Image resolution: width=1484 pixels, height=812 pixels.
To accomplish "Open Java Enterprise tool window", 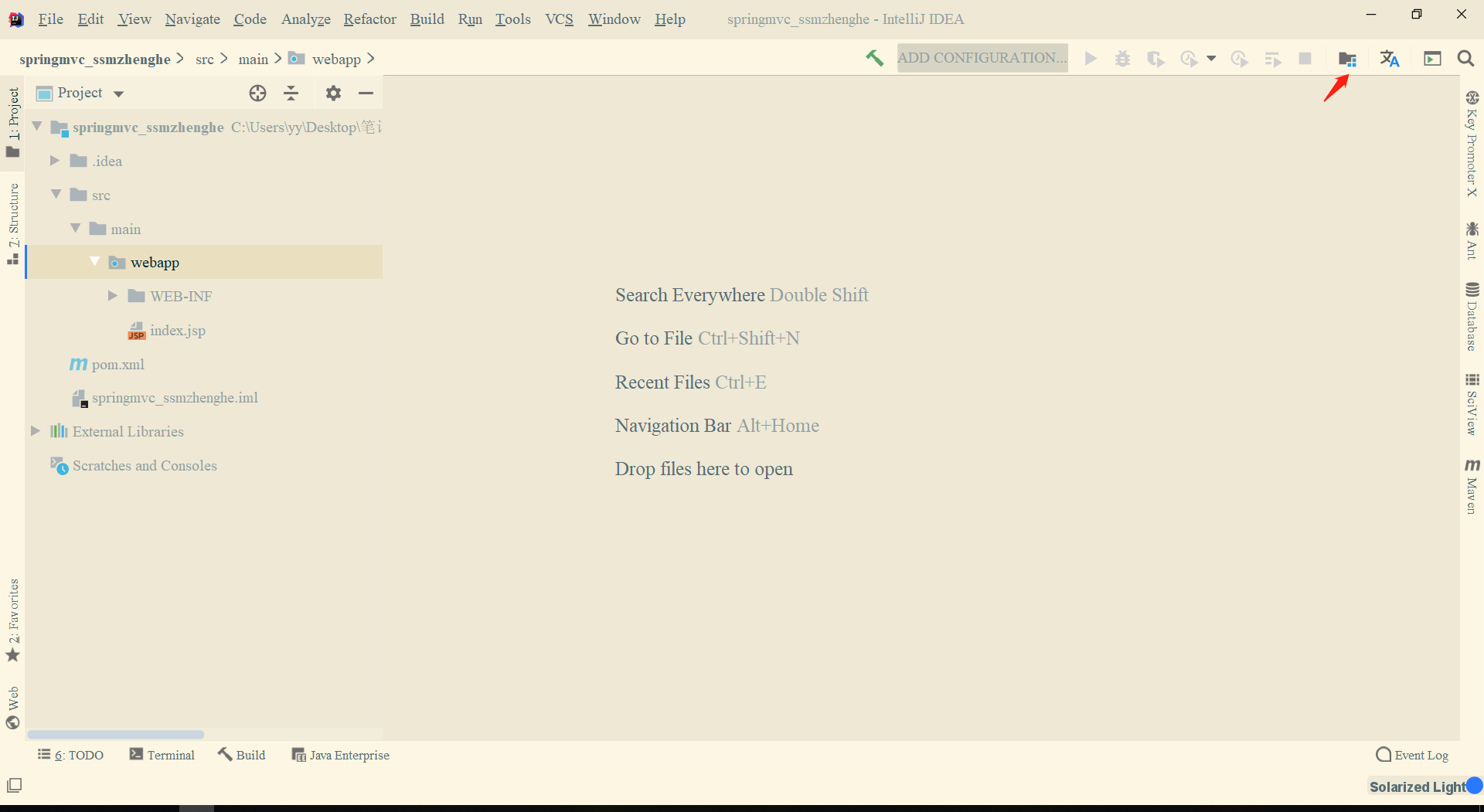I will (341, 756).
